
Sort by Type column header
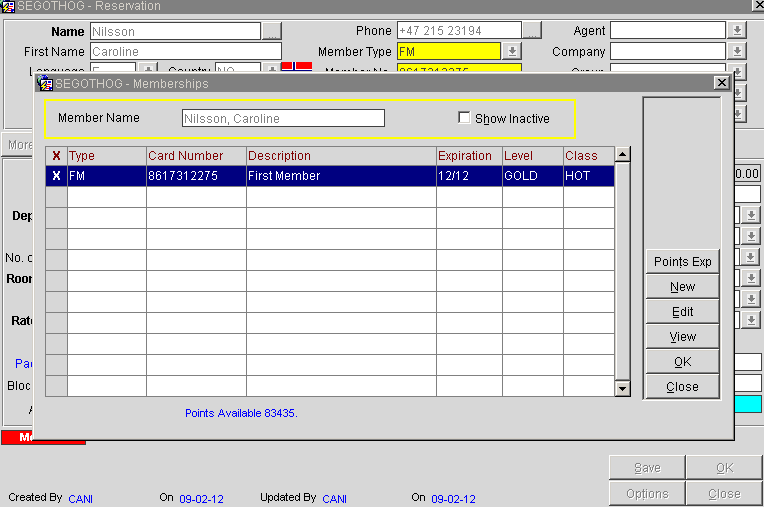coord(107,156)
